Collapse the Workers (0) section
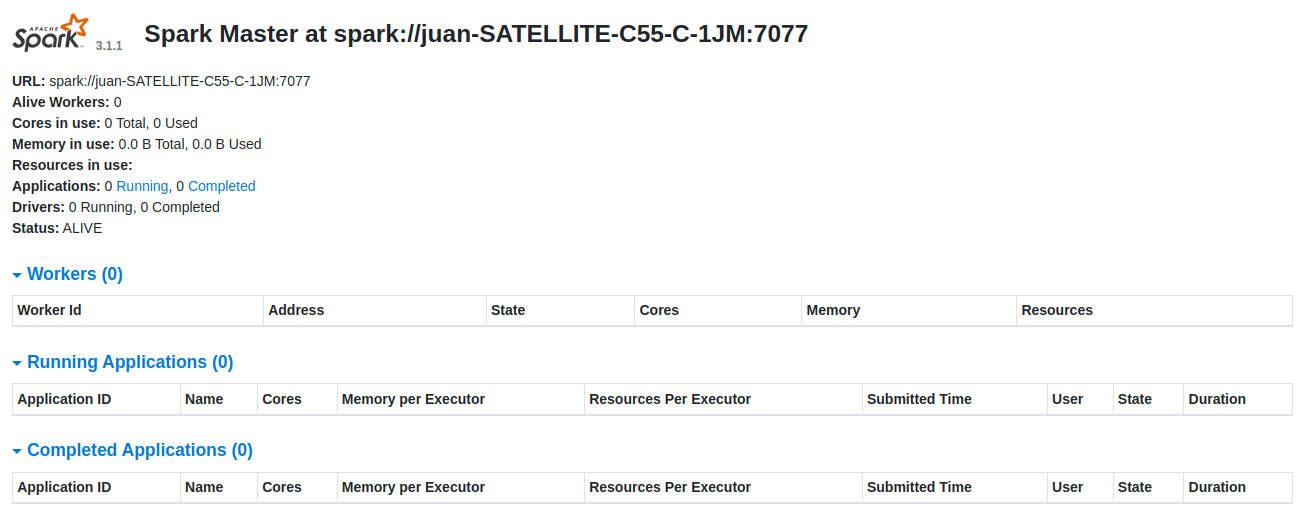Viewport: 1299px width, 532px height. pyautogui.click(x=67, y=274)
